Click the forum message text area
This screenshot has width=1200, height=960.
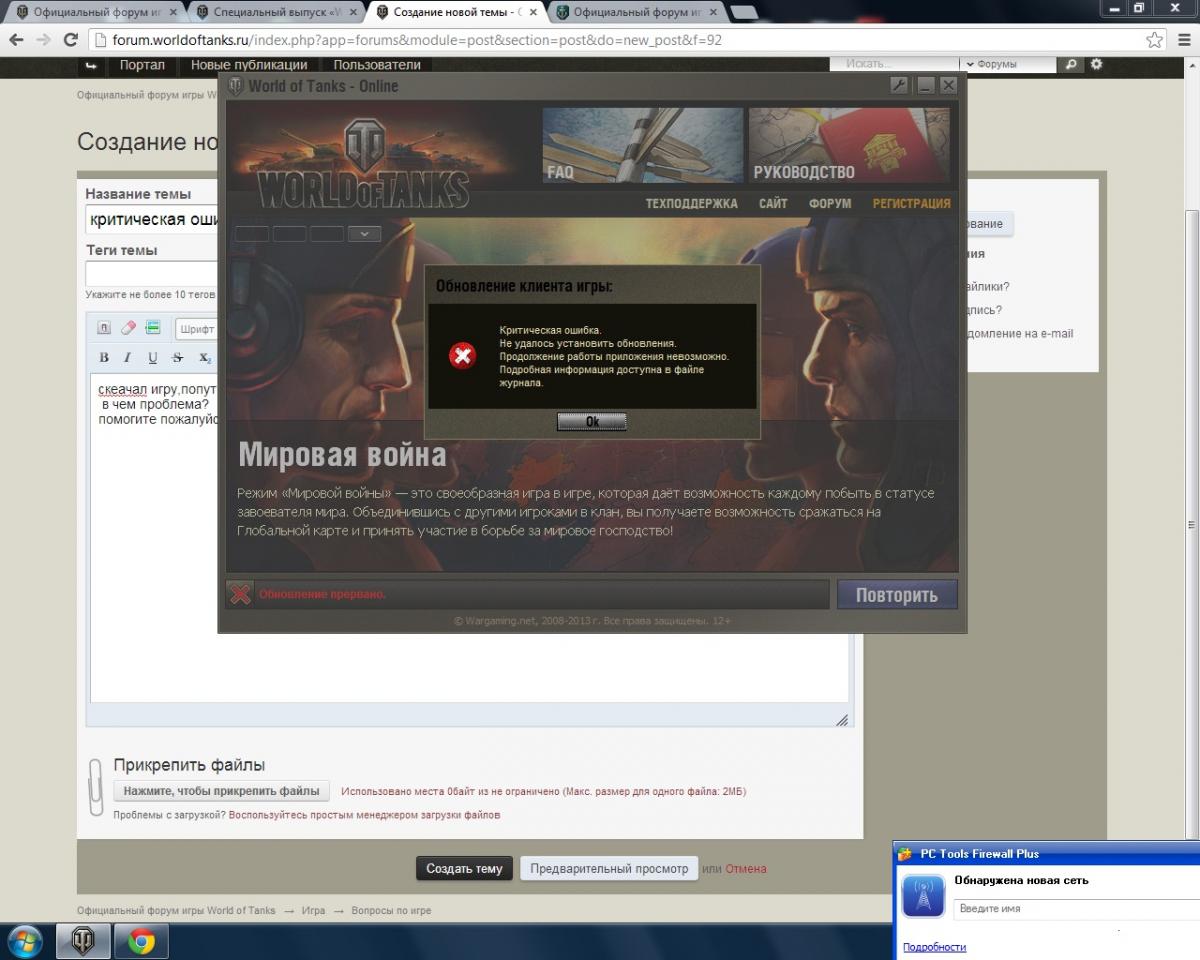pos(470,540)
